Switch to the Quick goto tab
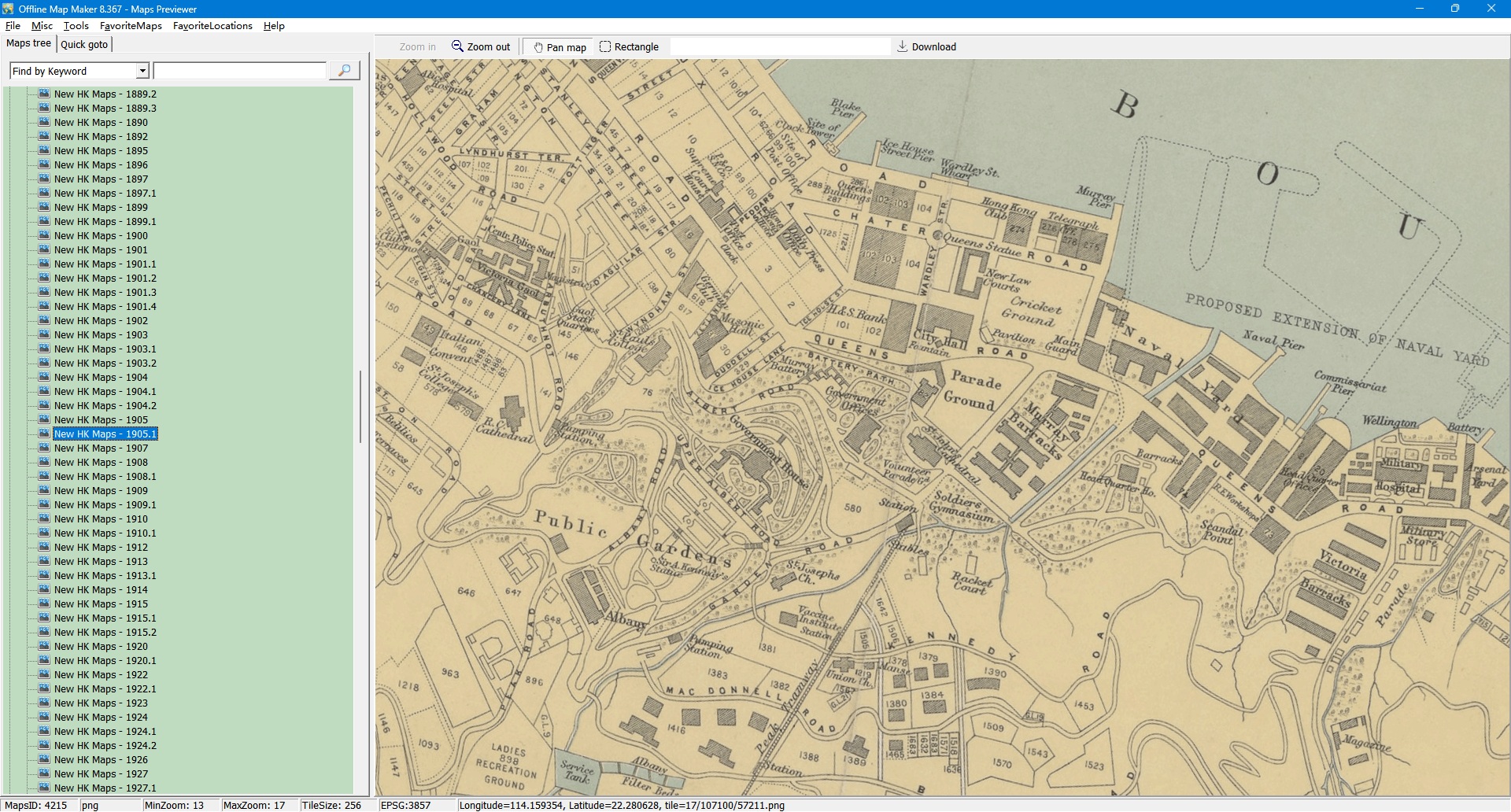 pyautogui.click(x=84, y=44)
